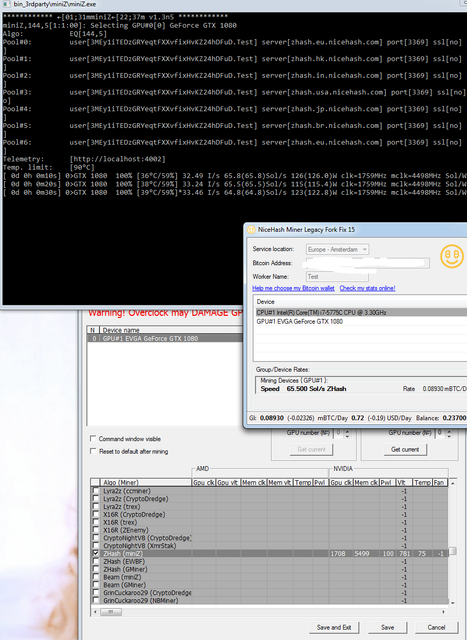Select the ZHash (GMiner) row
Image resolution: width=467 pixels, height=640 pixels.
pyautogui.click(x=269, y=569)
